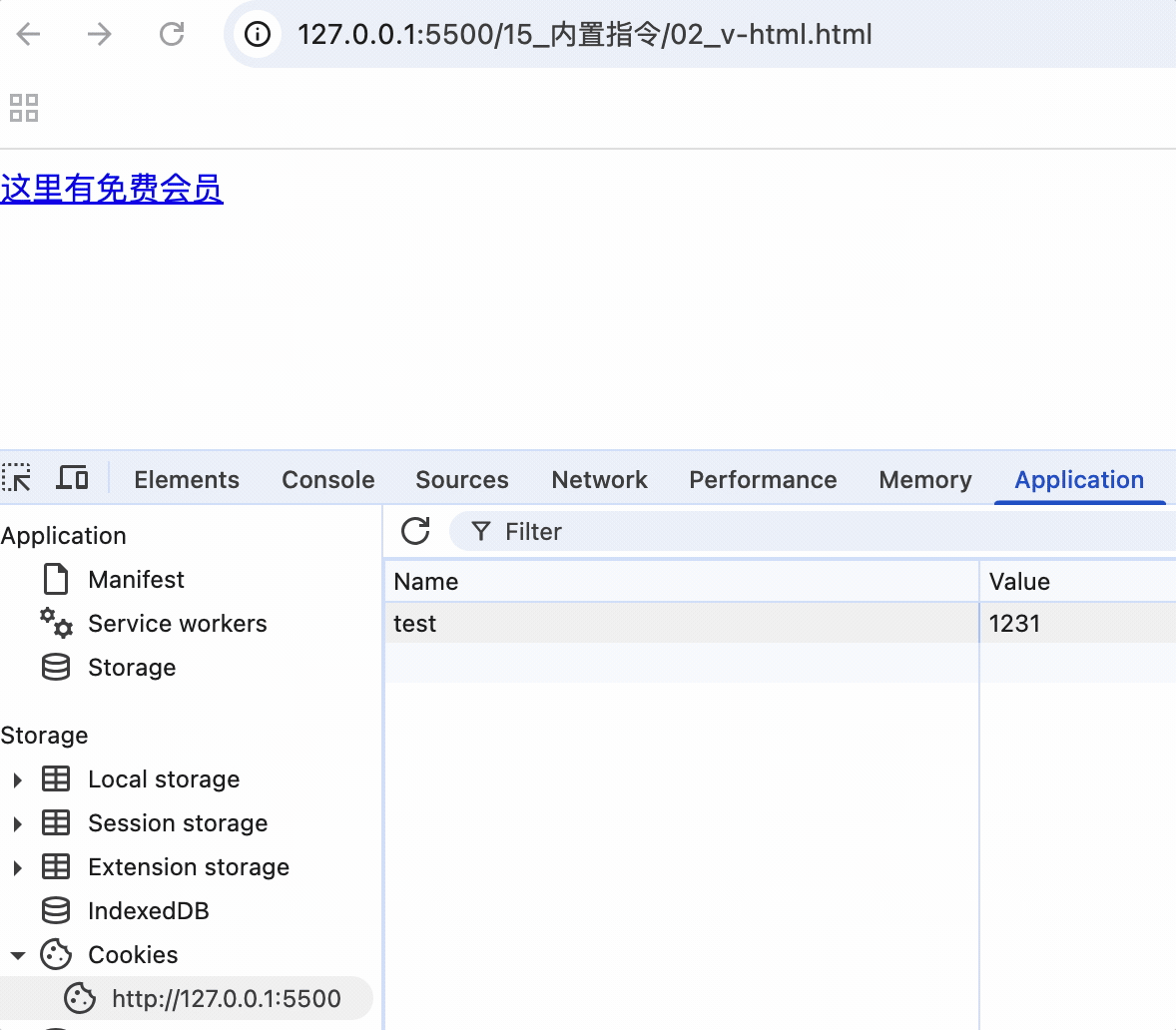Toggle the device toolbar icon
Viewport: 1176px width, 1030px height.
pyautogui.click(x=72, y=478)
